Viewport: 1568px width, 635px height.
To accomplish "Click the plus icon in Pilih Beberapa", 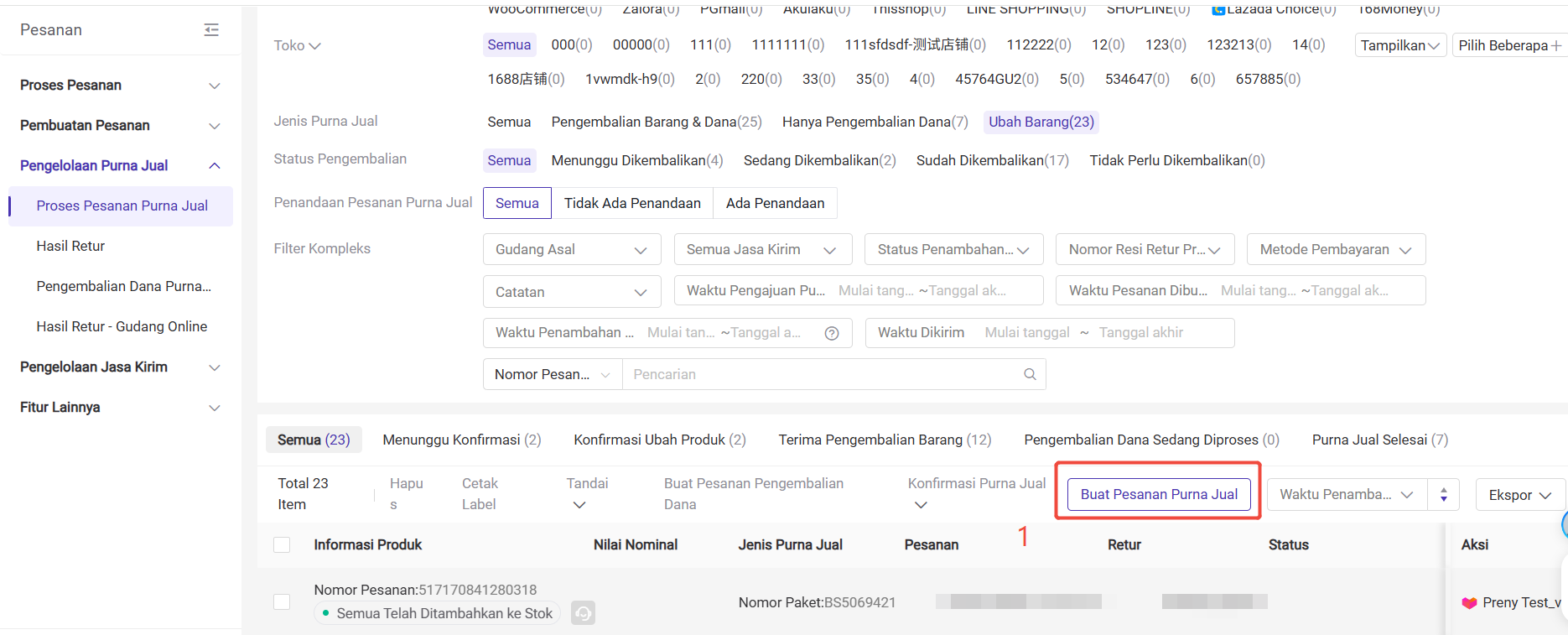I will click(1556, 45).
